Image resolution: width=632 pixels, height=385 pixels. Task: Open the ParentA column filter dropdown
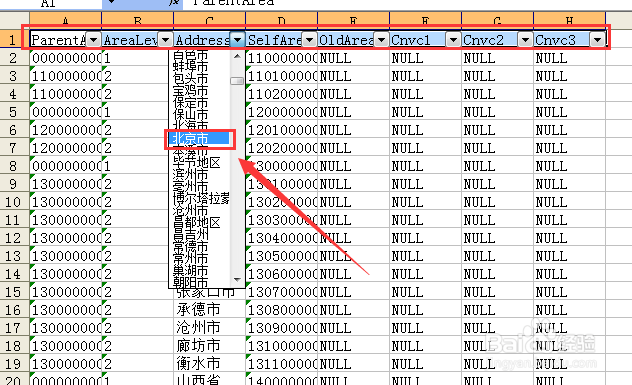(x=93, y=40)
